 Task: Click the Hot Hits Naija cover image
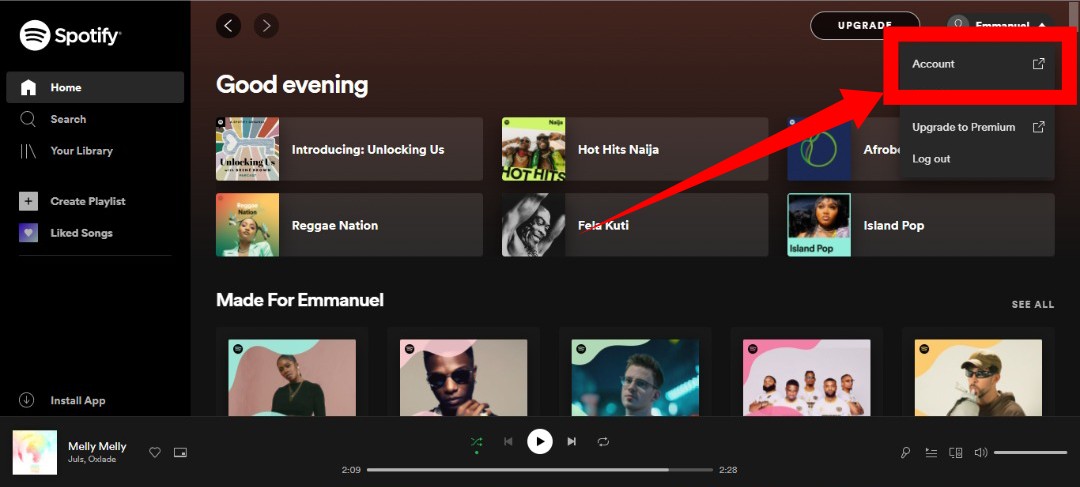tap(534, 149)
